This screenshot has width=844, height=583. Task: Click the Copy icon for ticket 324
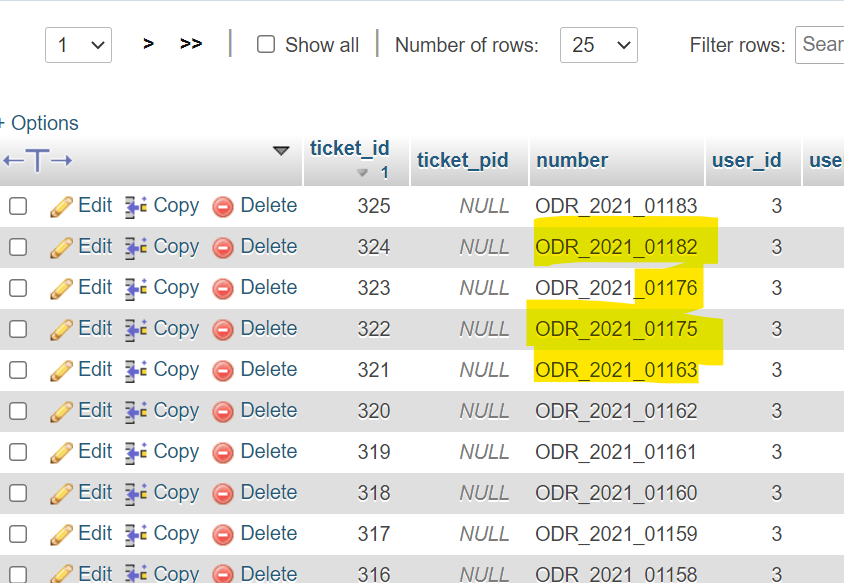pos(136,247)
